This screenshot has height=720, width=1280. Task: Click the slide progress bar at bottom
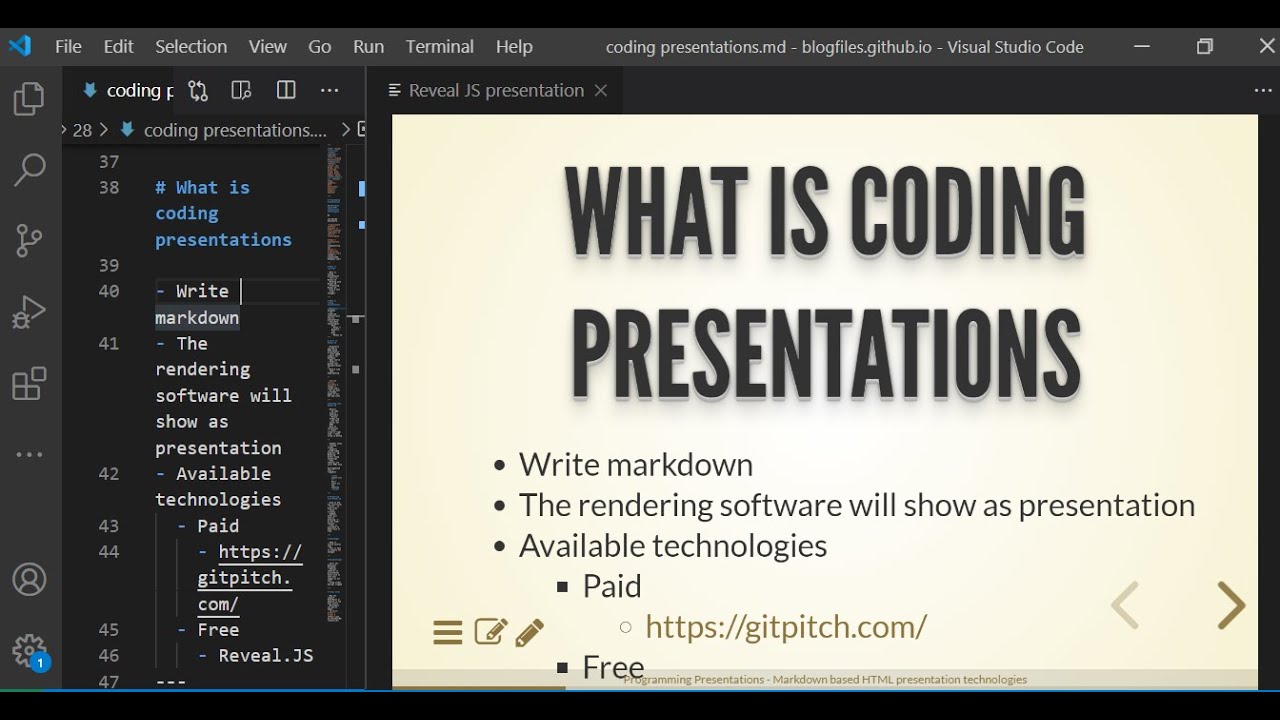(x=825, y=688)
